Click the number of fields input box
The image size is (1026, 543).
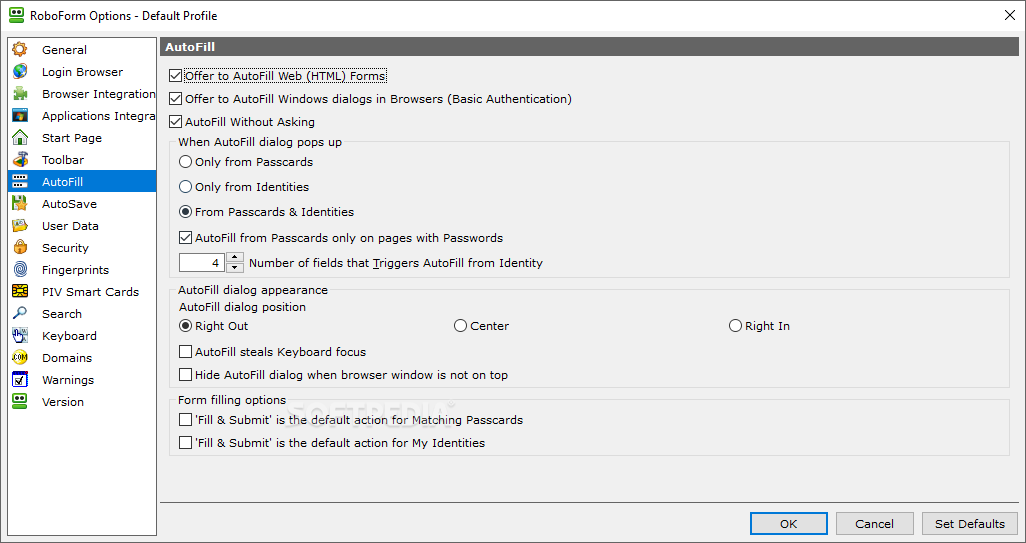click(202, 263)
